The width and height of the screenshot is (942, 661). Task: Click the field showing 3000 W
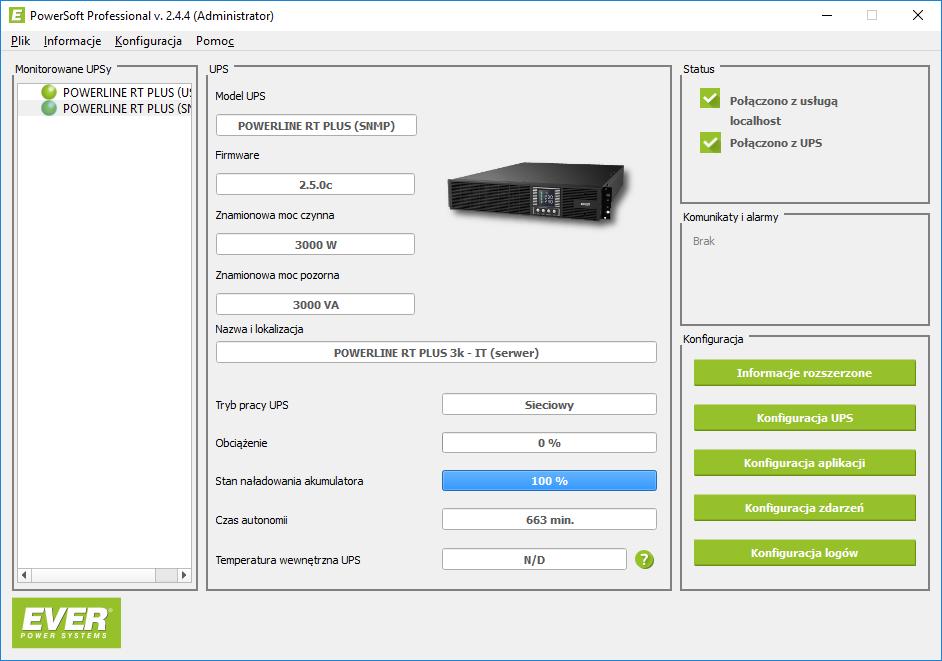tap(315, 245)
